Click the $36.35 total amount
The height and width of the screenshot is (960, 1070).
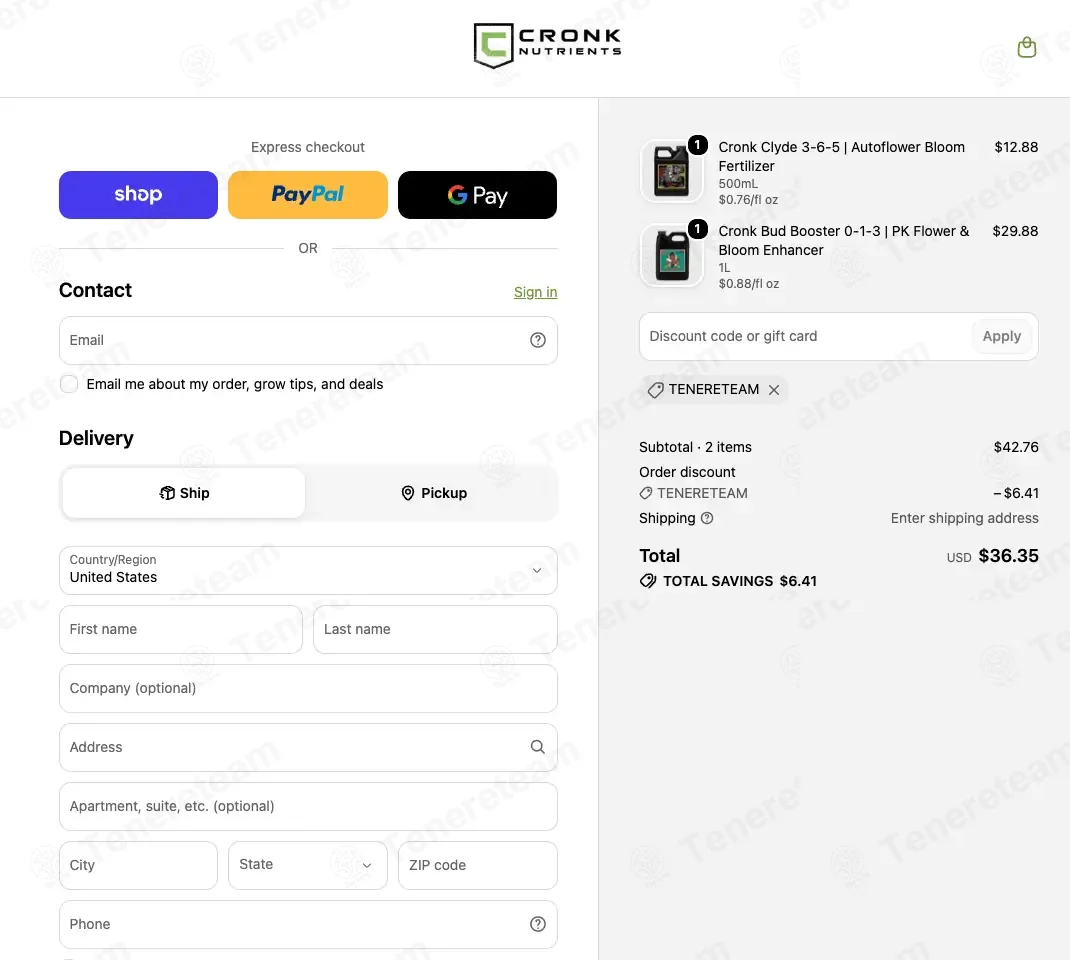pos(1009,556)
